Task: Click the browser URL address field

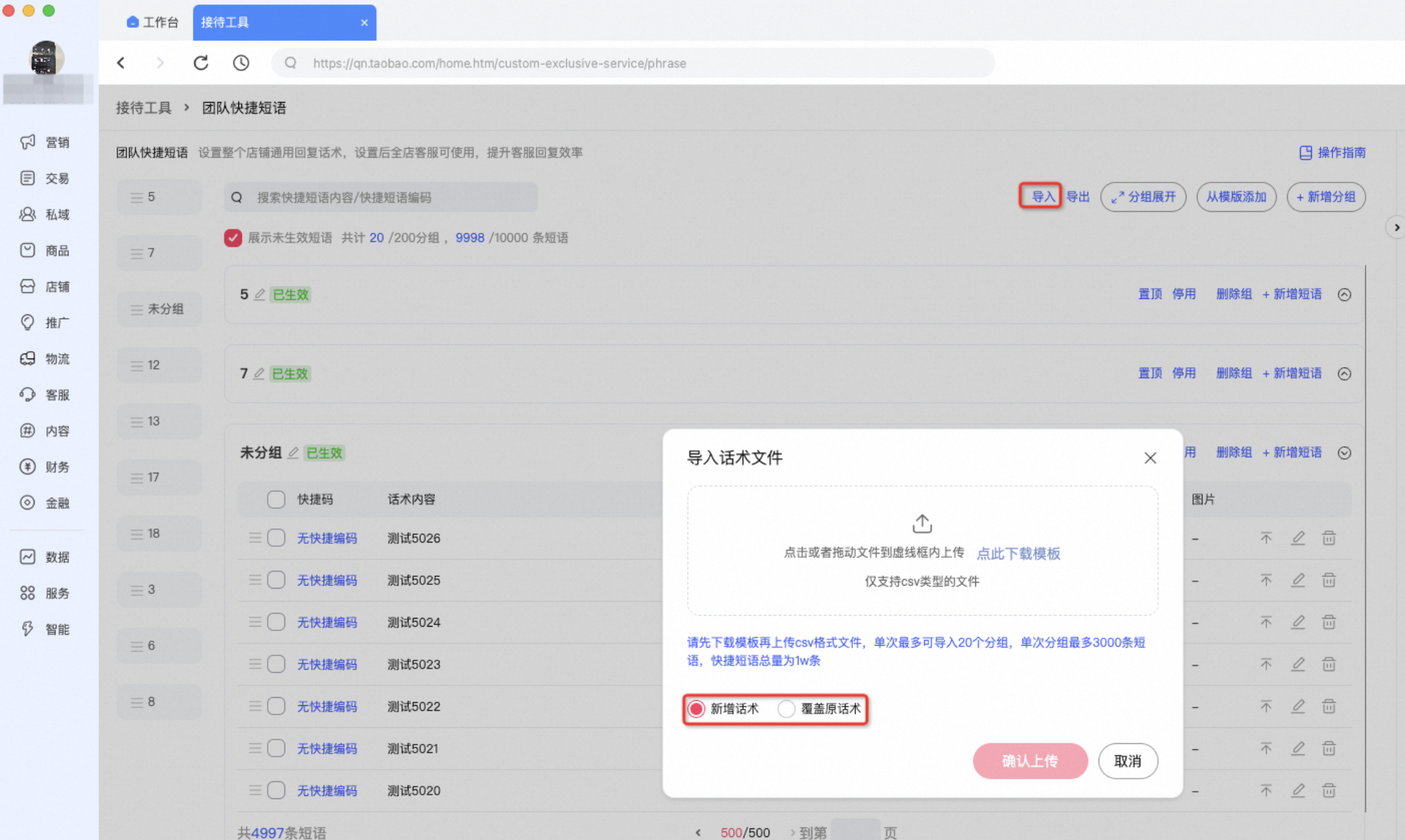Action: coord(633,63)
